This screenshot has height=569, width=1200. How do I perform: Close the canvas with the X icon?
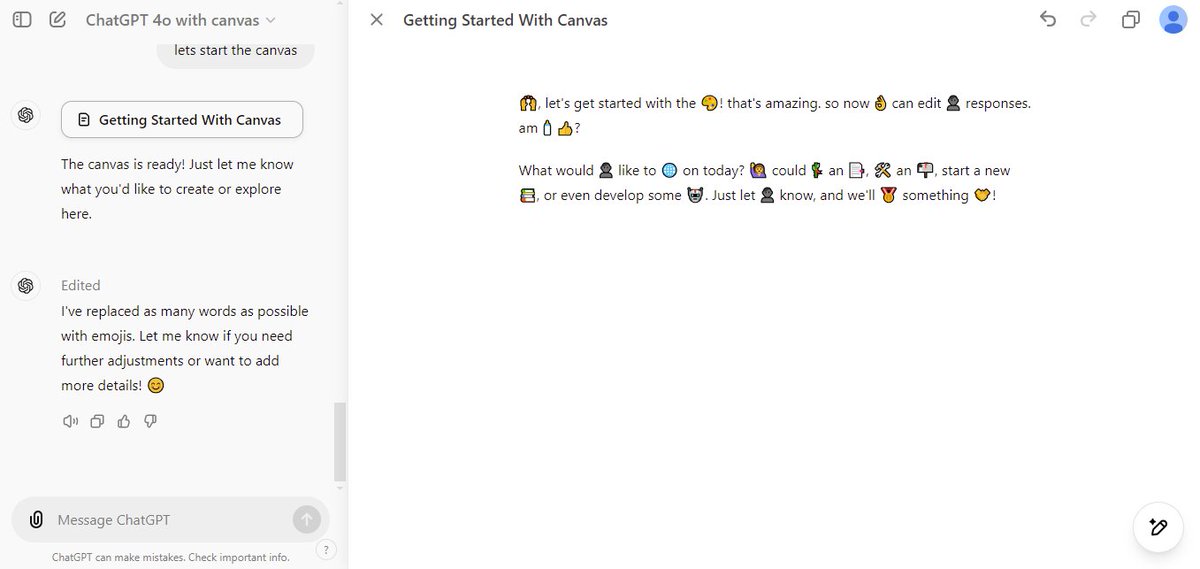click(x=376, y=20)
